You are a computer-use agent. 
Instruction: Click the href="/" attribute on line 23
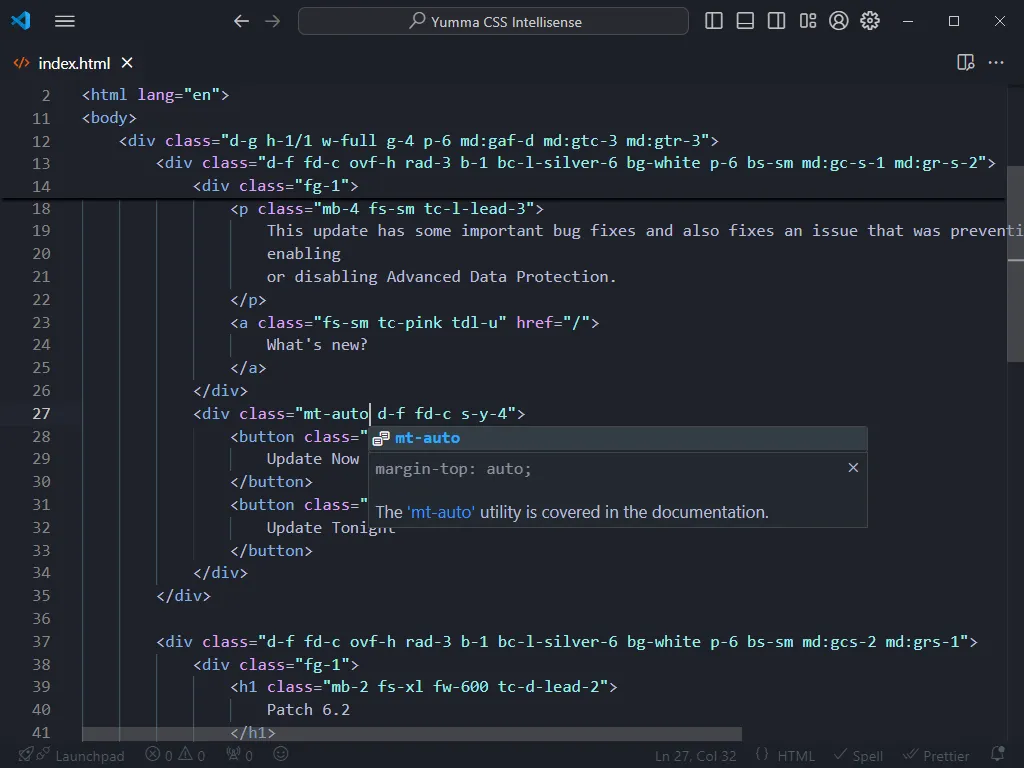click(x=552, y=323)
